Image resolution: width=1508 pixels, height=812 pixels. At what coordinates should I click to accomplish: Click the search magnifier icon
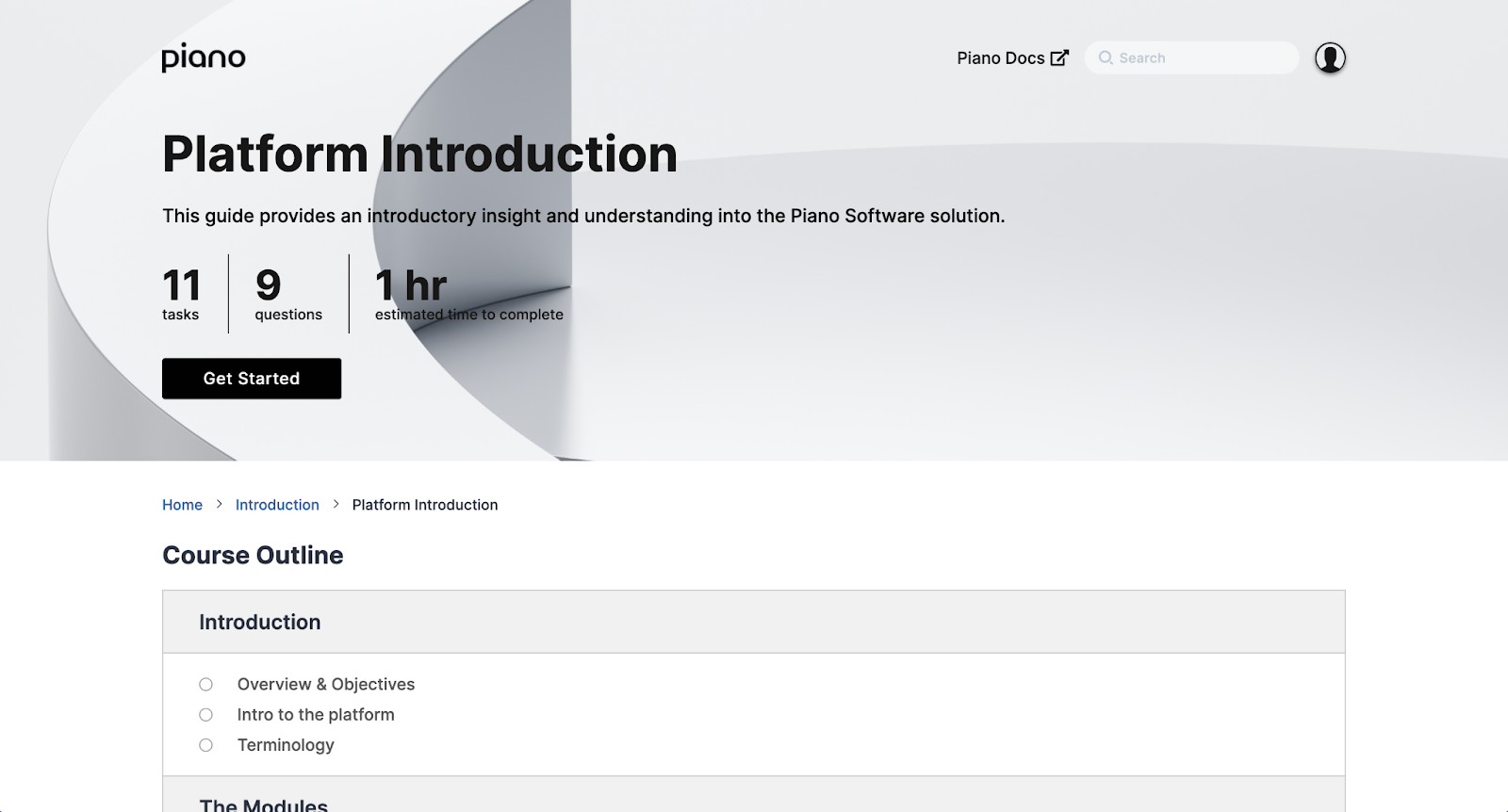[1106, 57]
